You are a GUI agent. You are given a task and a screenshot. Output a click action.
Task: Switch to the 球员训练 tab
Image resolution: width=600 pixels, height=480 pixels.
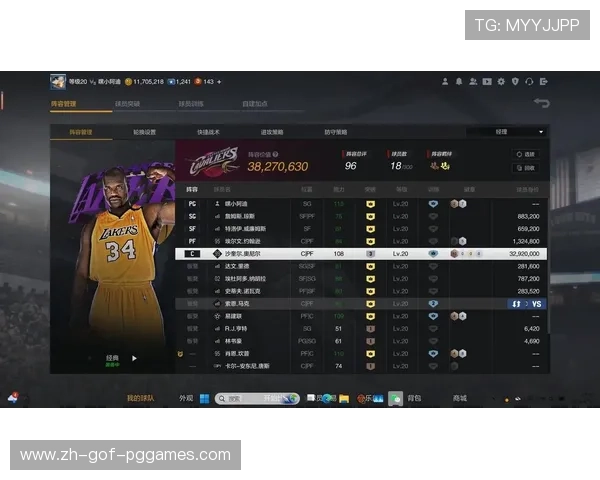click(191, 103)
